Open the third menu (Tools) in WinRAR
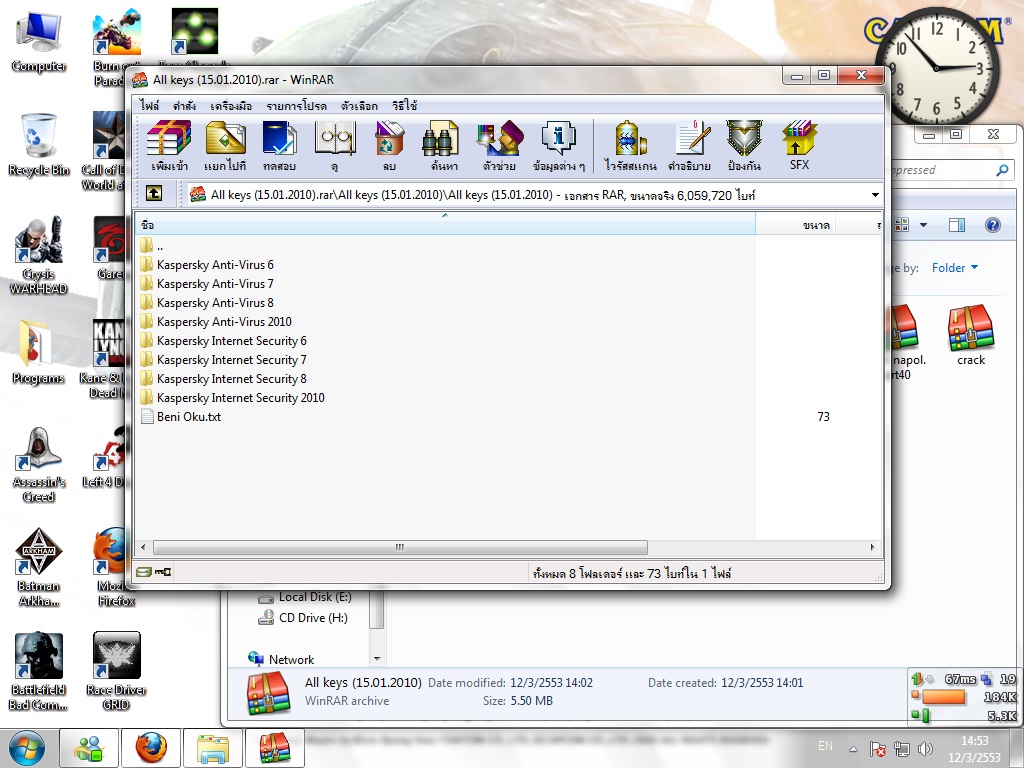Screen dimensions: 1024x768 pos(231,105)
